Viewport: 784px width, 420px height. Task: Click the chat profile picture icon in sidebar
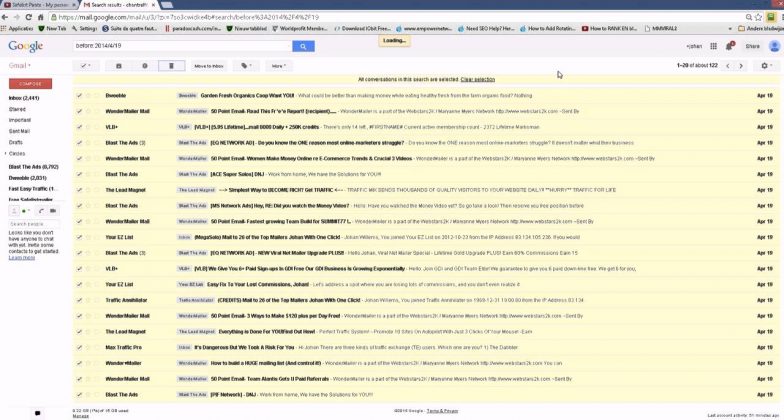pyautogui.click(x=14, y=211)
